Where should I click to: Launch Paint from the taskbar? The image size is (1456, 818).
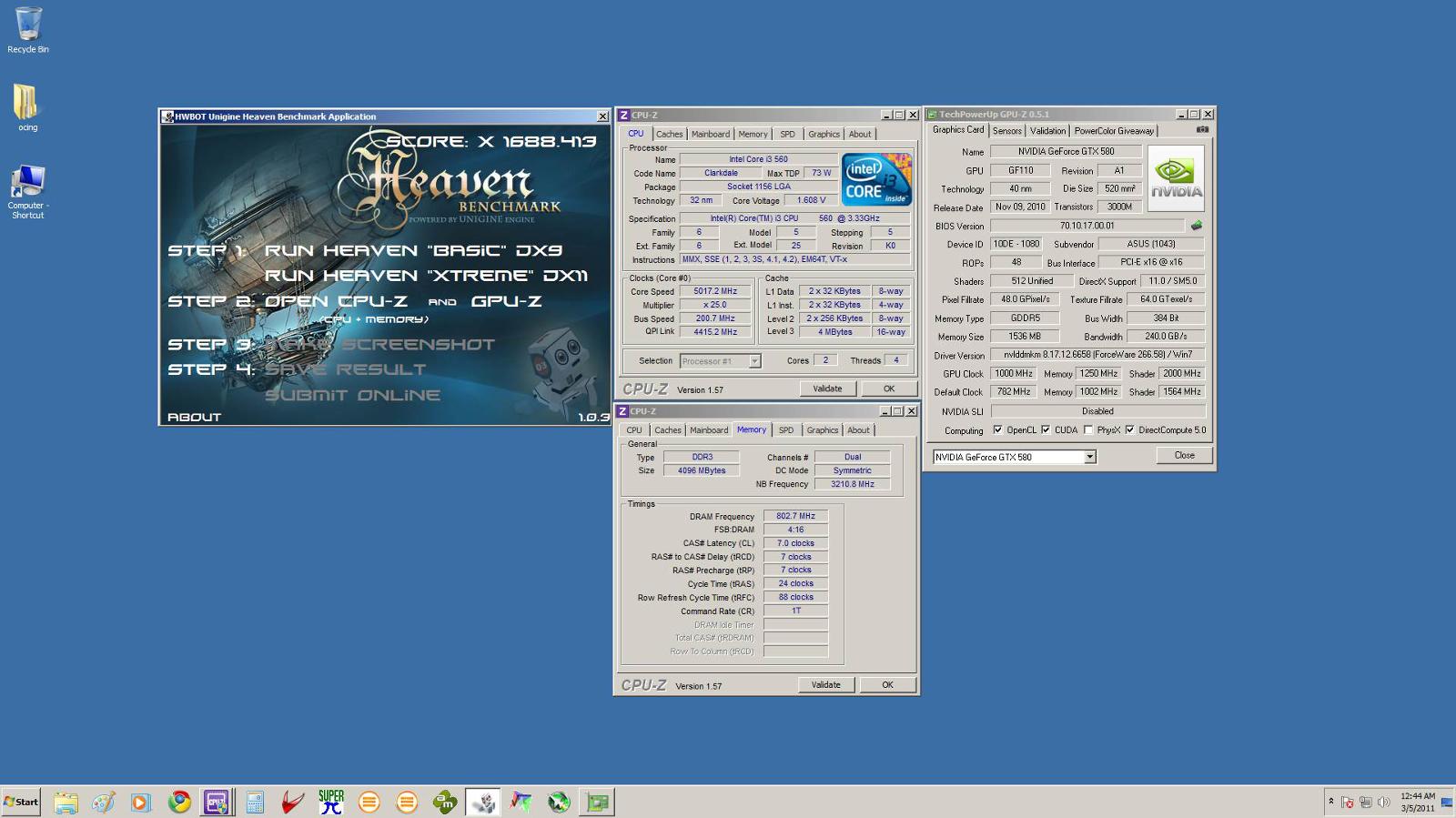103,802
